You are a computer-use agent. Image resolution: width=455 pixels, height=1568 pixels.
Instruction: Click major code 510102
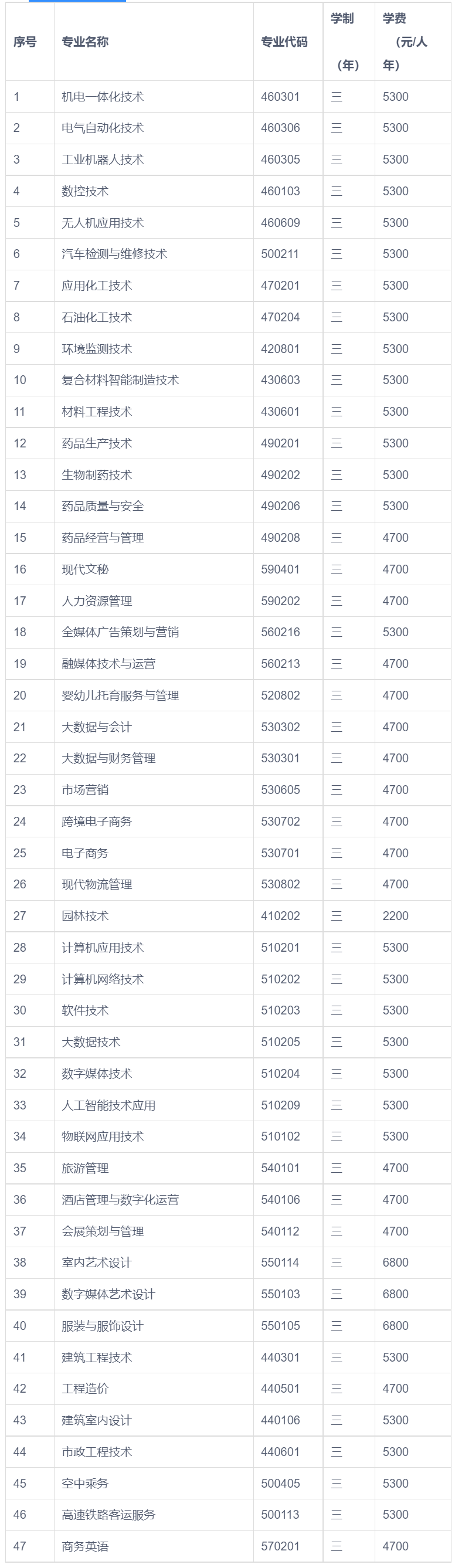tap(280, 1136)
